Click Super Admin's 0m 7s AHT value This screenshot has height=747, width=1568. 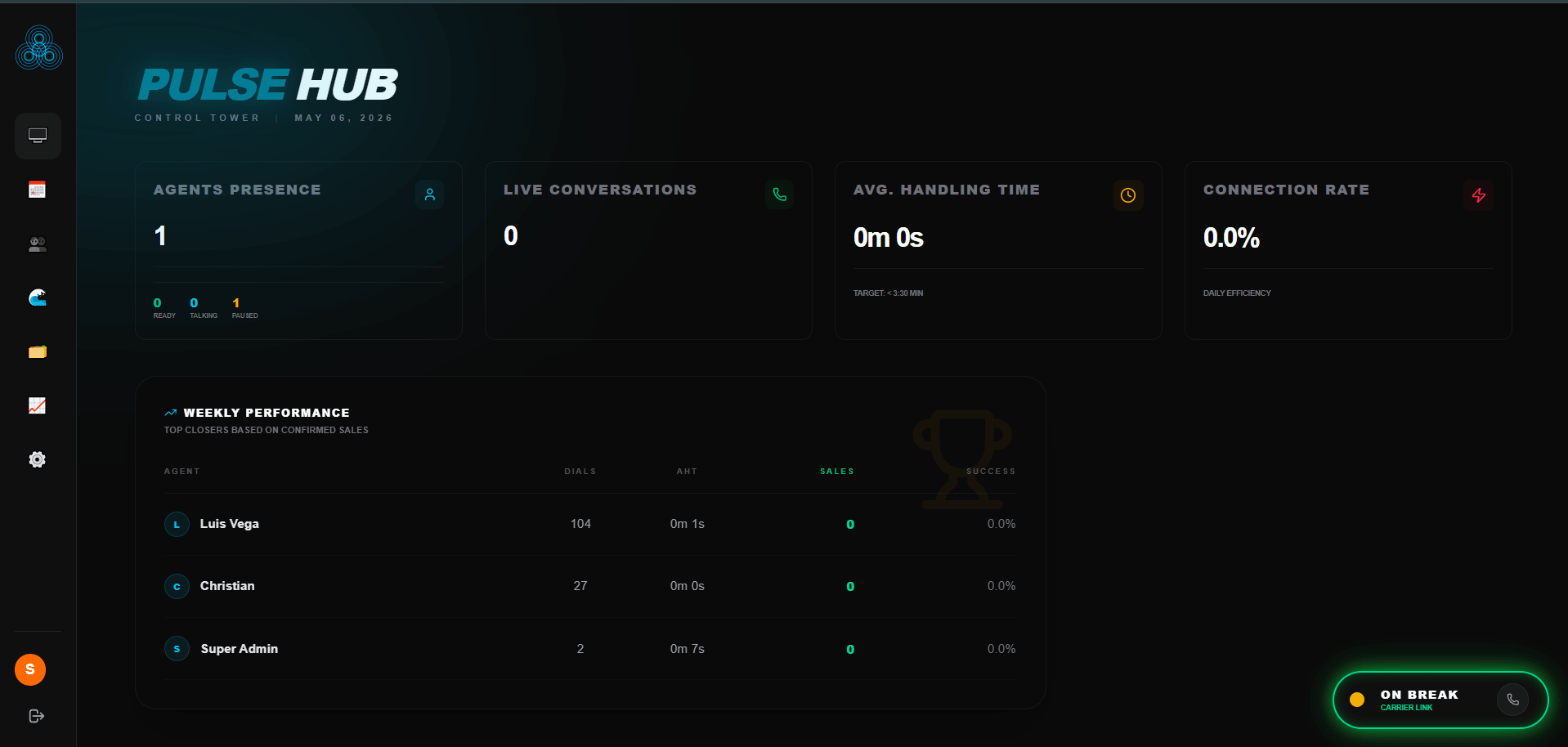(x=688, y=649)
